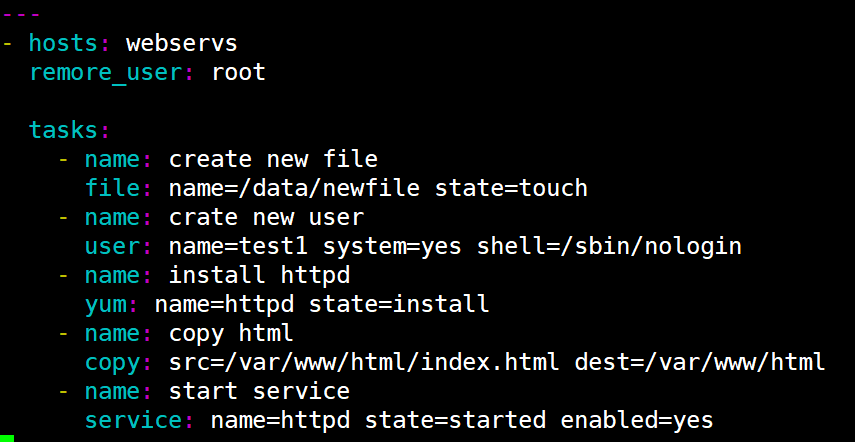Click shell=/sbin/nologin parameter
Viewport: 855px width, 442px height.
coord(609,246)
